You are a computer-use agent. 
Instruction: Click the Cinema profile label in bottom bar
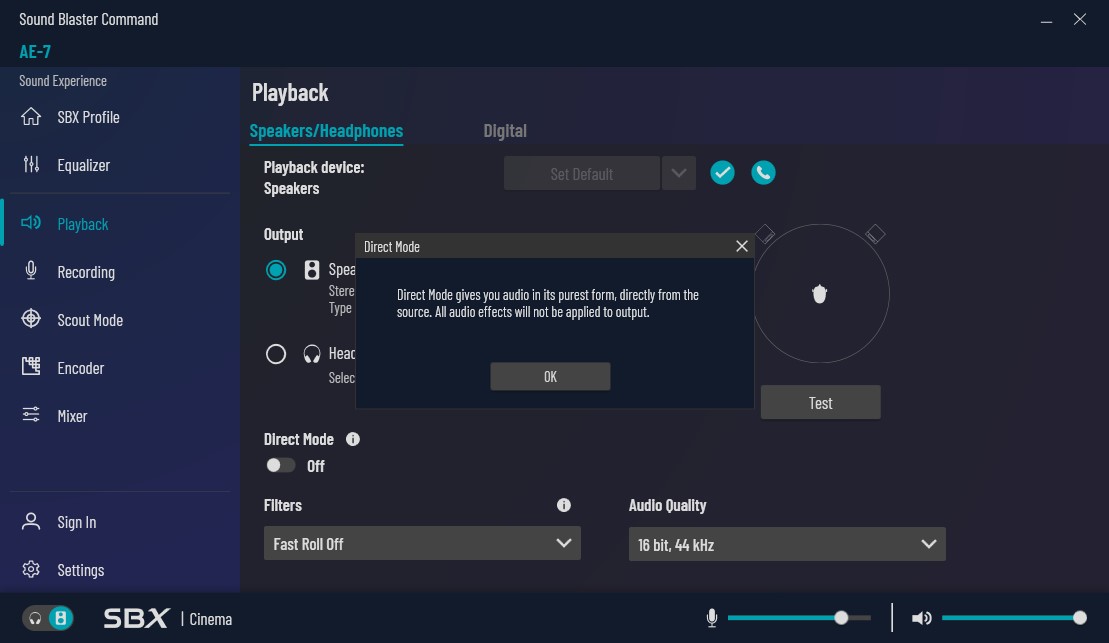(x=211, y=619)
